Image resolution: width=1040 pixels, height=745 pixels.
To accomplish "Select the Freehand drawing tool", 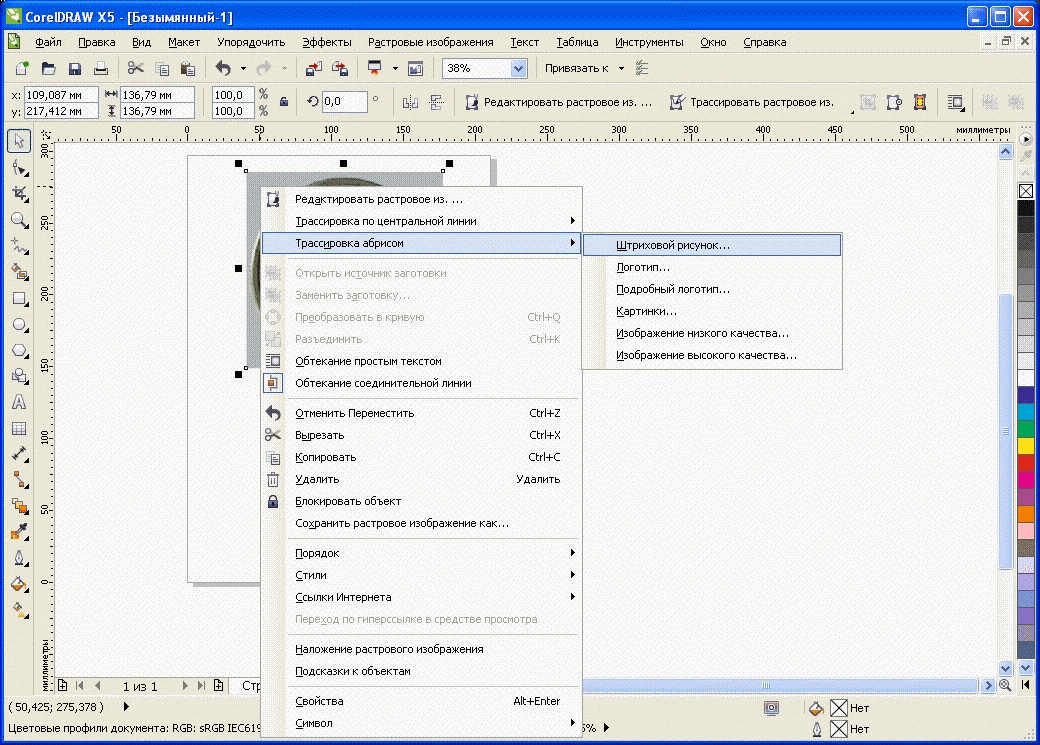I will tap(19, 246).
